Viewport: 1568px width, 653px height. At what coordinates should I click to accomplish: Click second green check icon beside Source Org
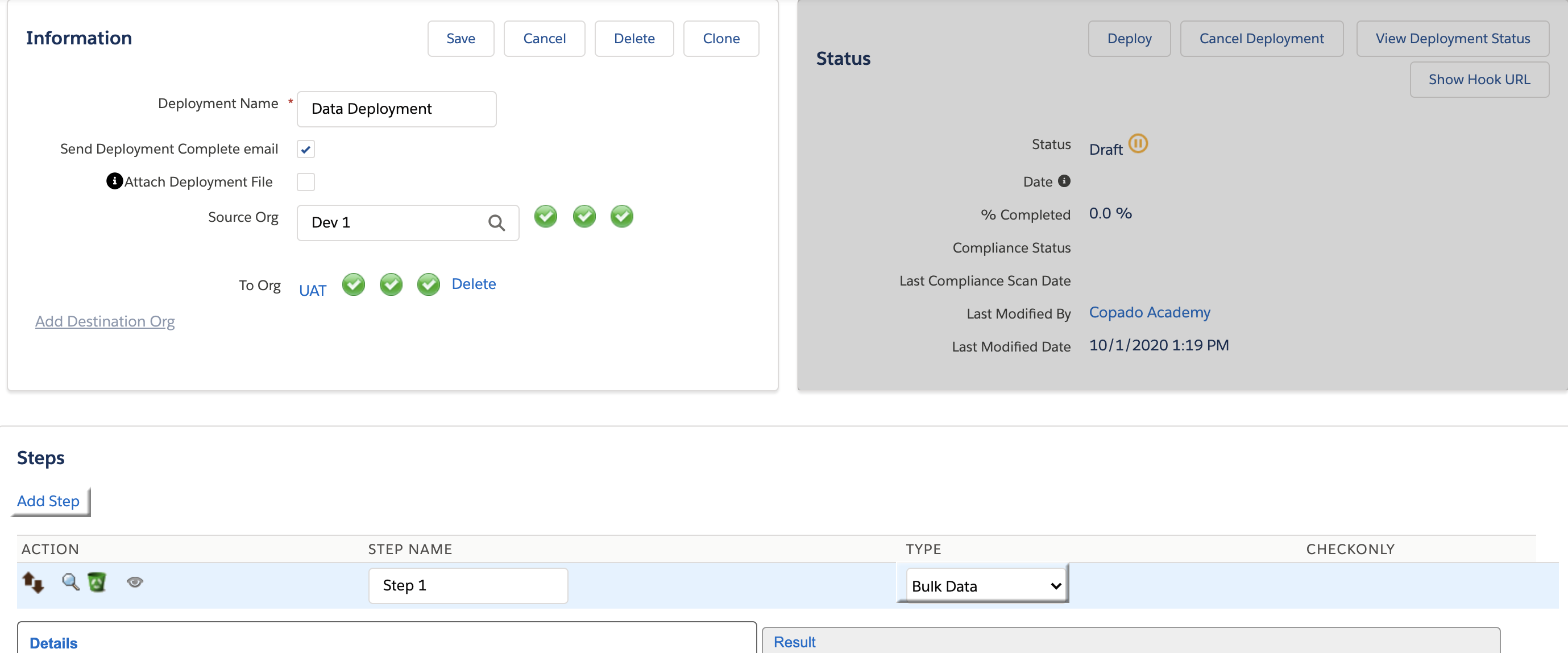pos(584,216)
